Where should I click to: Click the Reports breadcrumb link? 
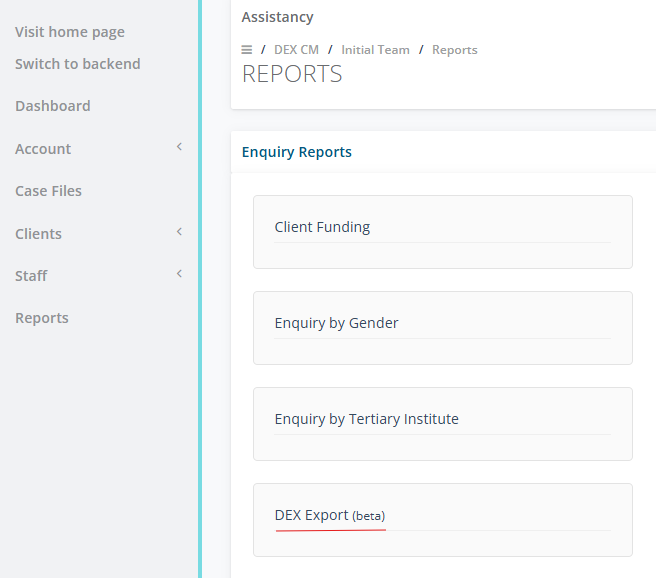455,50
